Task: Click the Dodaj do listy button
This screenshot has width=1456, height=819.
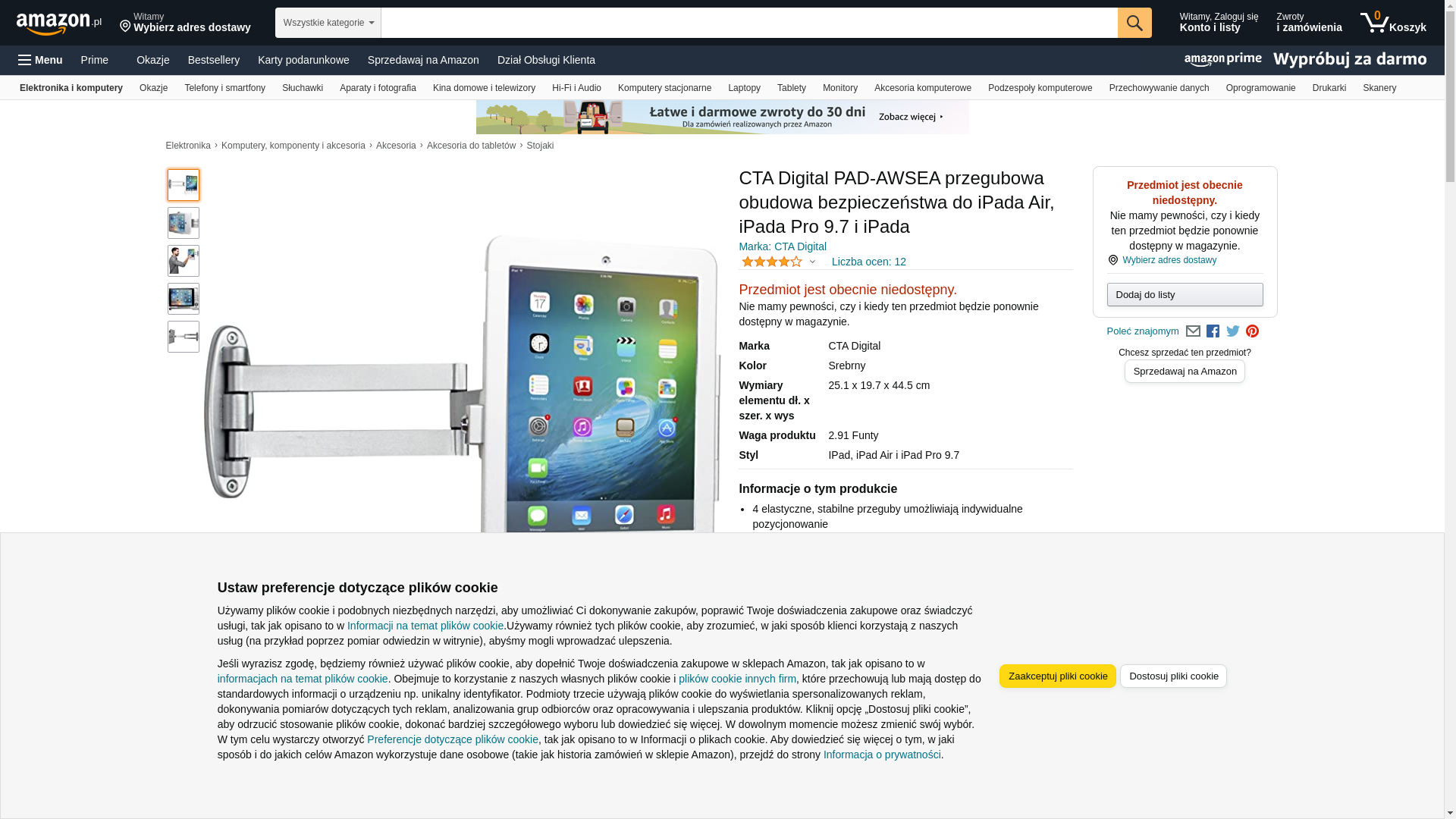Action: point(1185,294)
